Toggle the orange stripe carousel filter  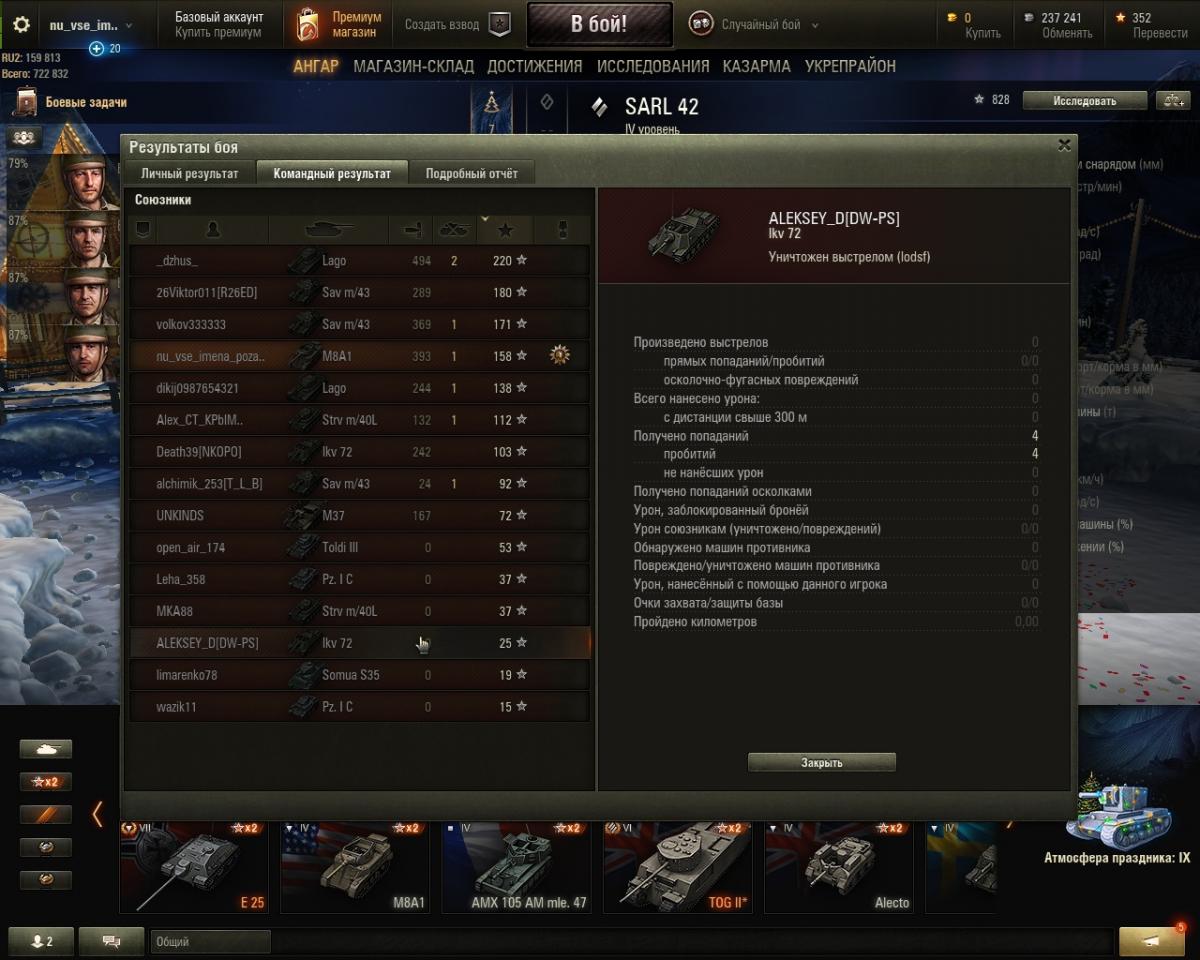46,814
